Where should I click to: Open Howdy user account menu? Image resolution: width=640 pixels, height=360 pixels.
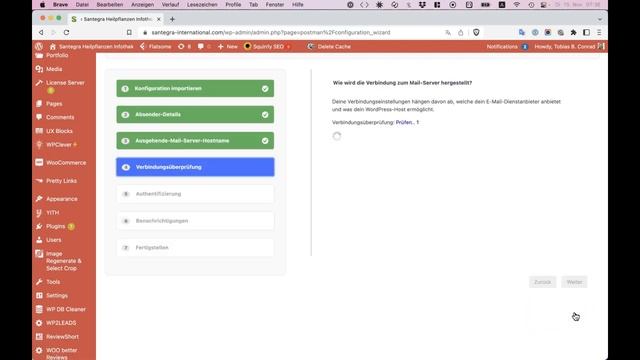pyautogui.click(x=569, y=47)
